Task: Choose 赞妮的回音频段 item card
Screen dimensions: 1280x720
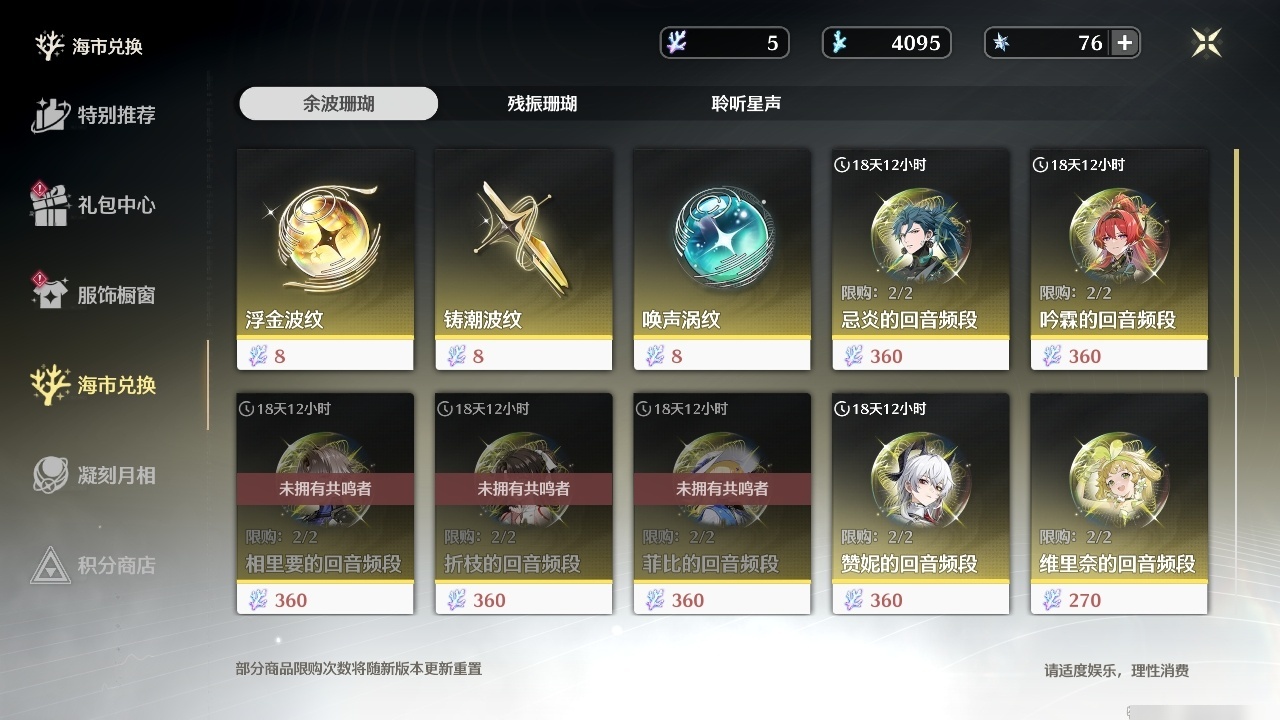Action: [920, 504]
